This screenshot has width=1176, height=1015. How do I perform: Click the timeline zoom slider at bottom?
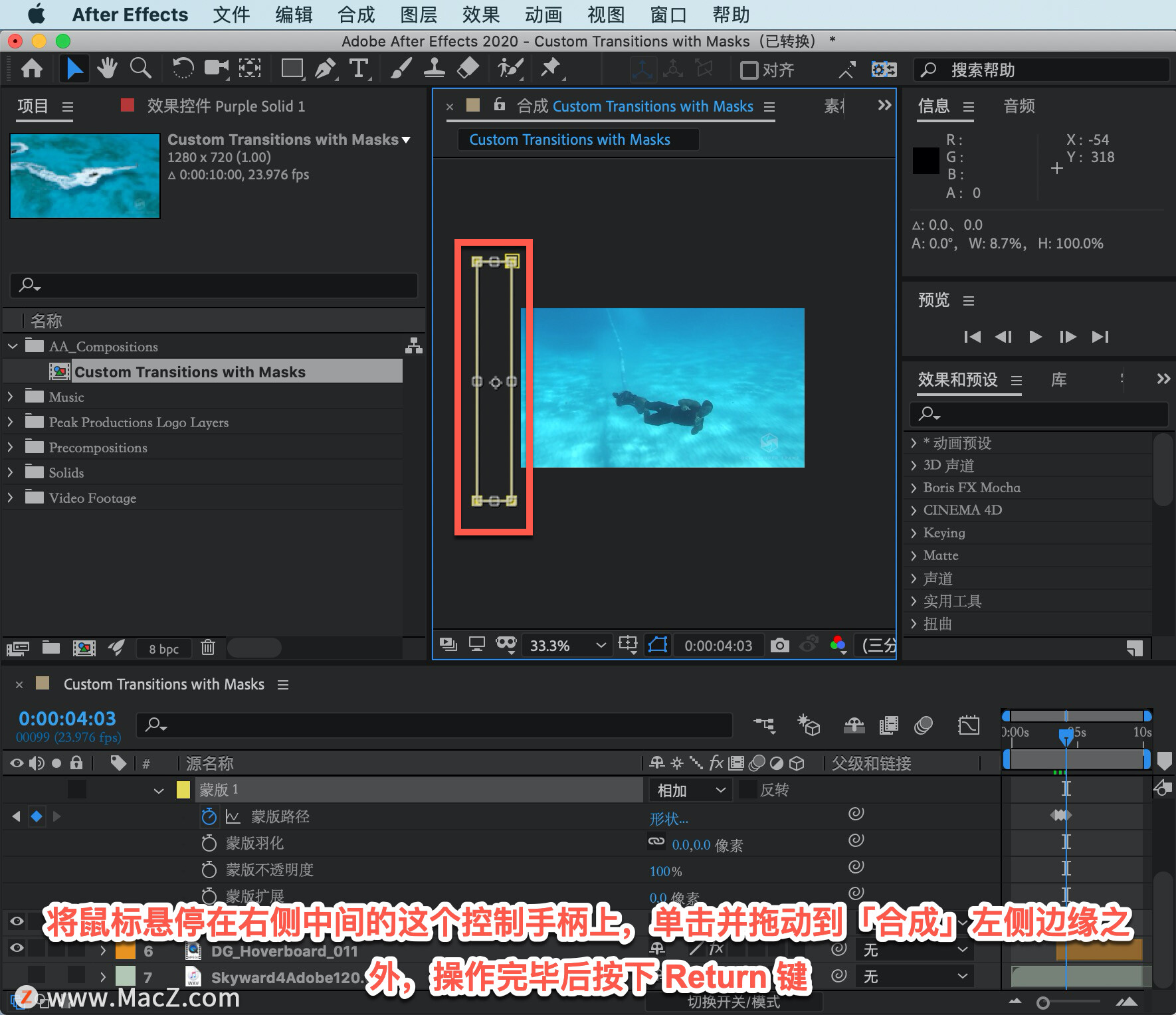coord(1043,1003)
